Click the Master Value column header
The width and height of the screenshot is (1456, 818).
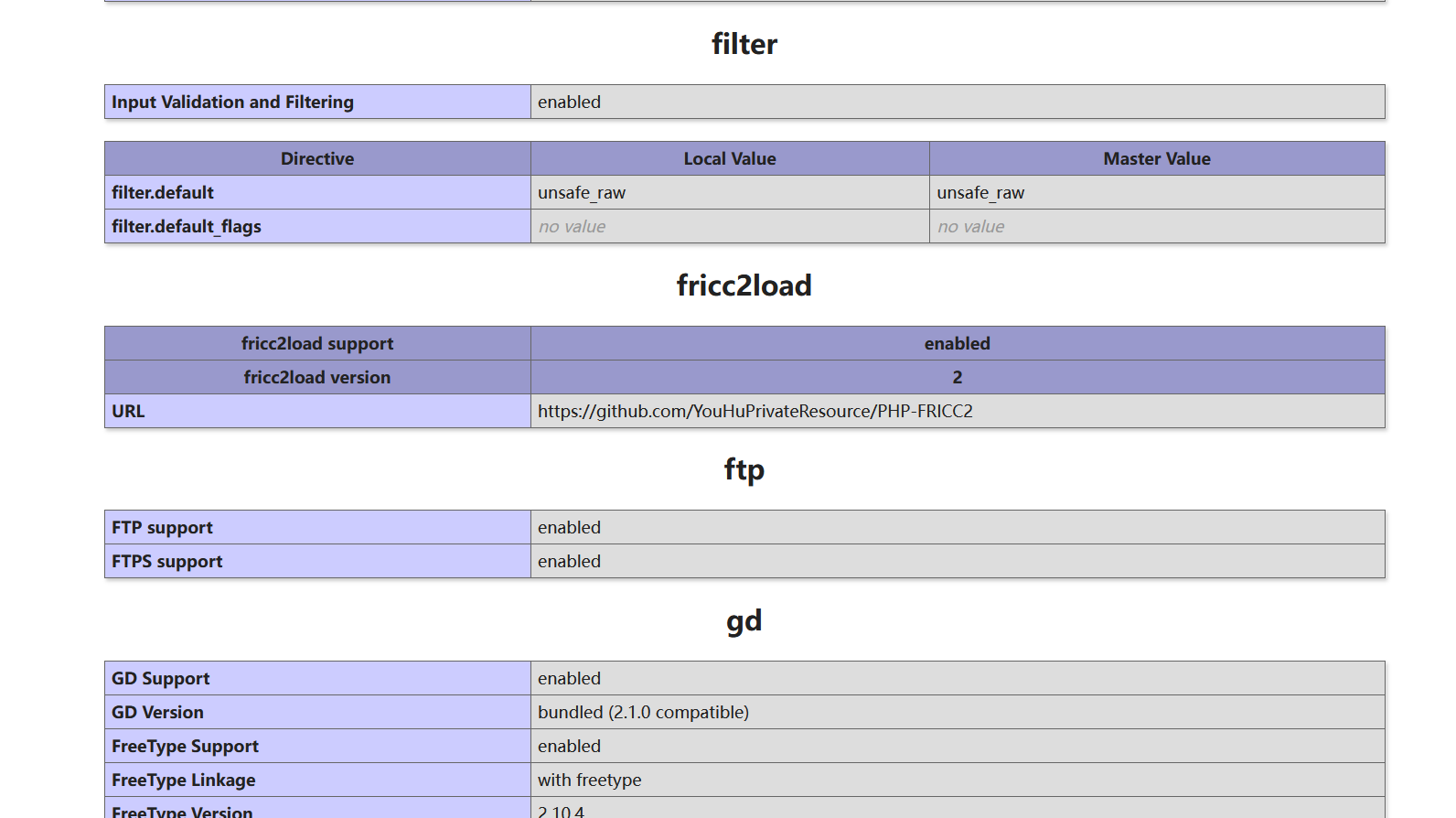[1157, 158]
